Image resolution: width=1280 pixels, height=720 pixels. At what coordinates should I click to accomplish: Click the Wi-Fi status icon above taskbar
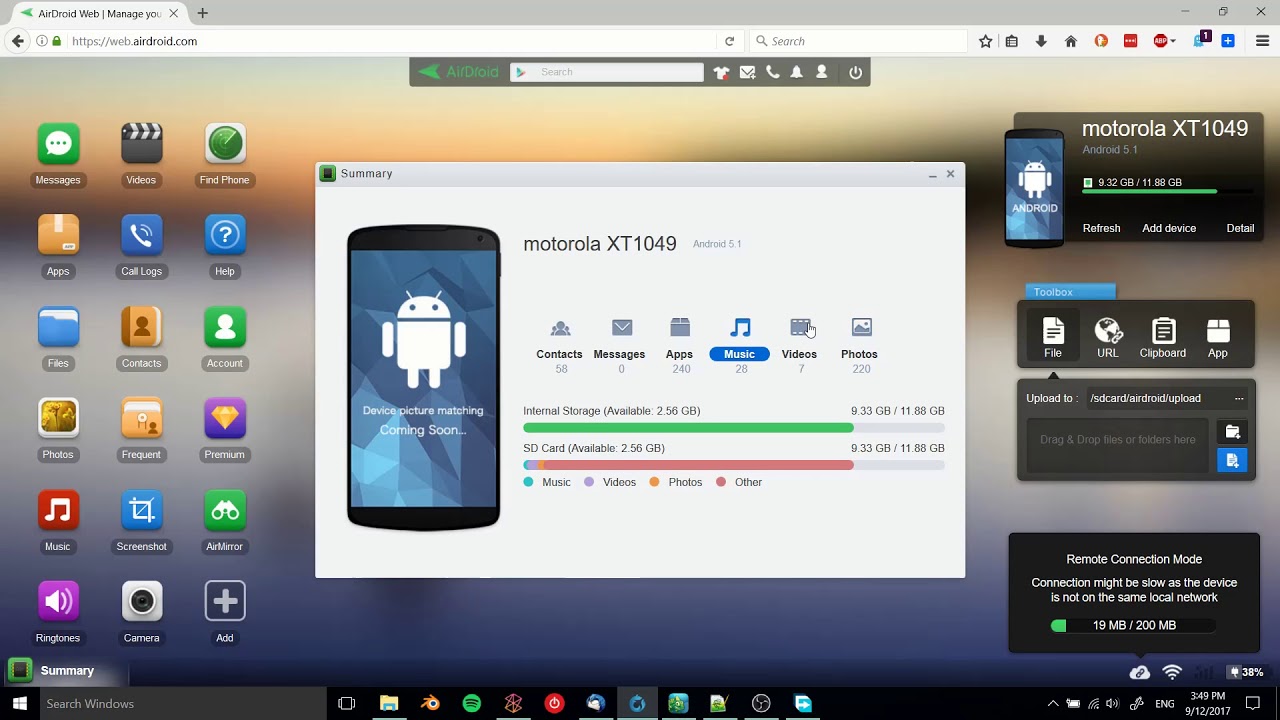pyautogui.click(x=1172, y=672)
